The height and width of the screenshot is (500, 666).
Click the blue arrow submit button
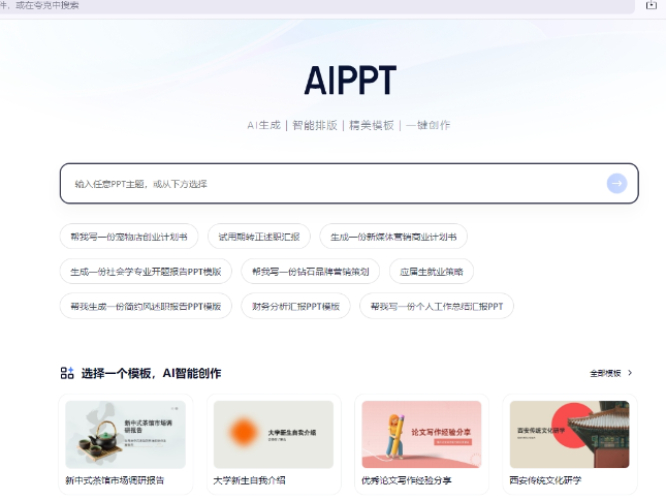click(x=617, y=184)
